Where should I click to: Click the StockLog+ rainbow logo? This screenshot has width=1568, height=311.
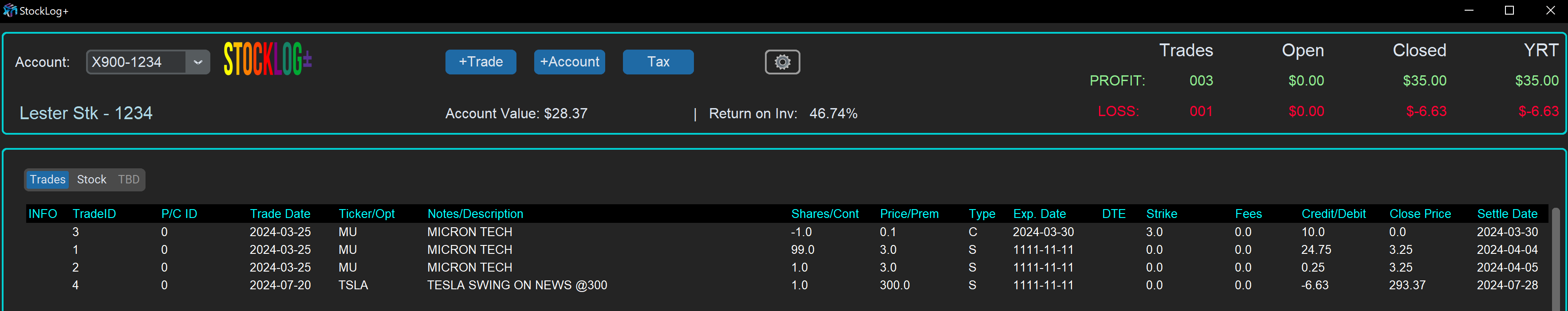click(267, 59)
